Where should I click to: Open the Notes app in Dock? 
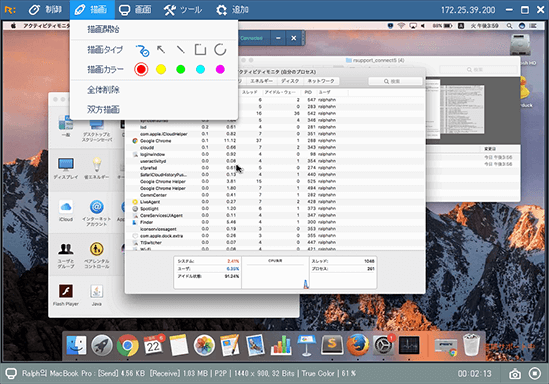click(x=179, y=345)
